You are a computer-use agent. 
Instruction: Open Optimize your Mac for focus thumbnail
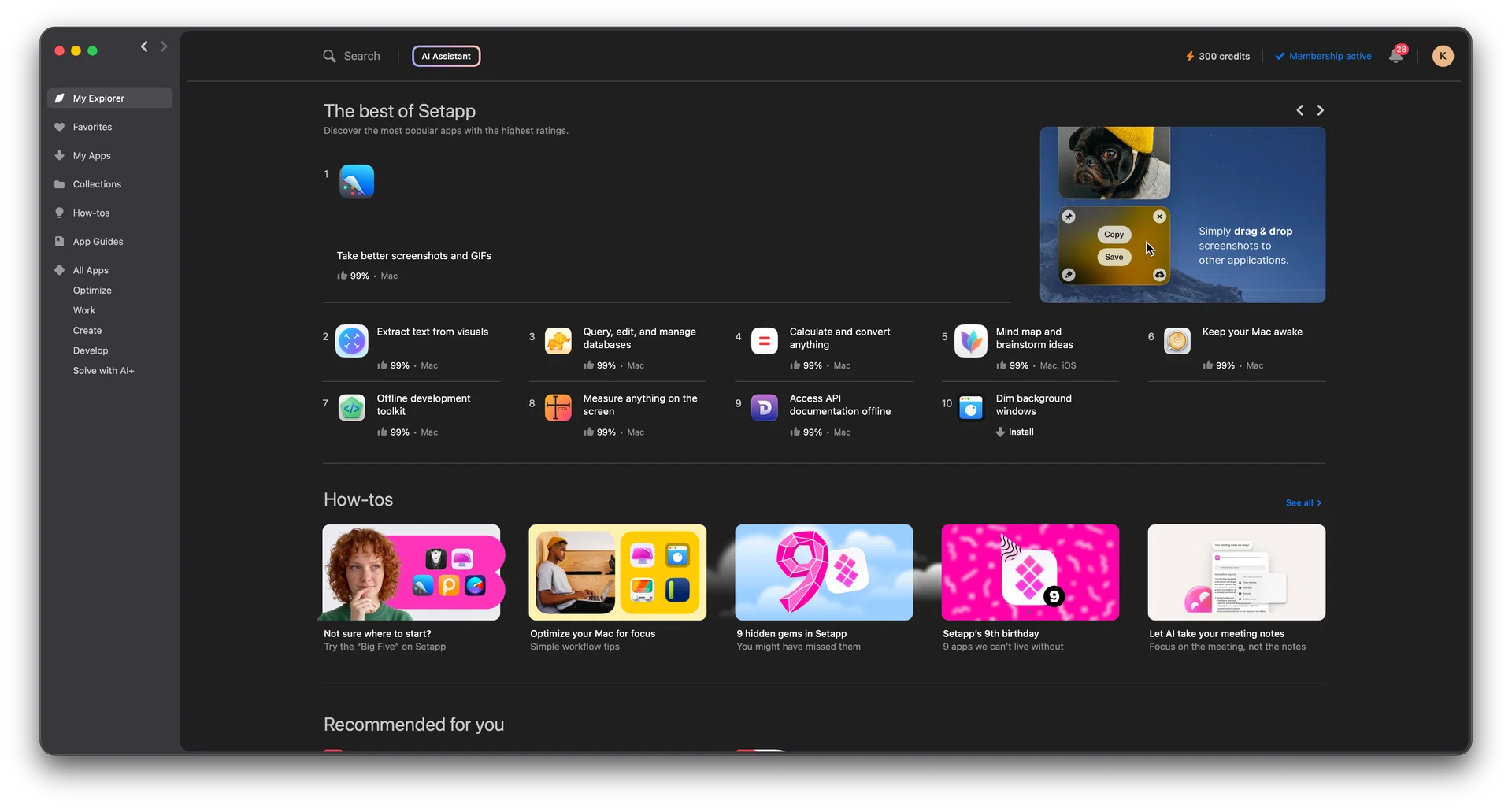[x=617, y=573]
